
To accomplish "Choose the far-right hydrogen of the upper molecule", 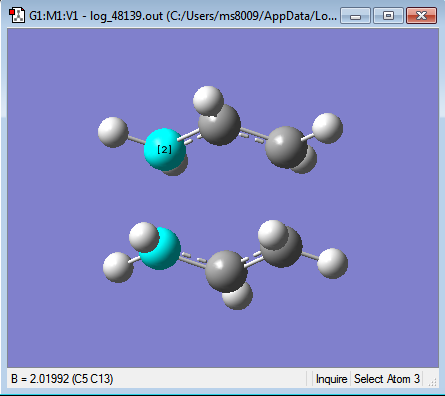I will coord(327,128).
